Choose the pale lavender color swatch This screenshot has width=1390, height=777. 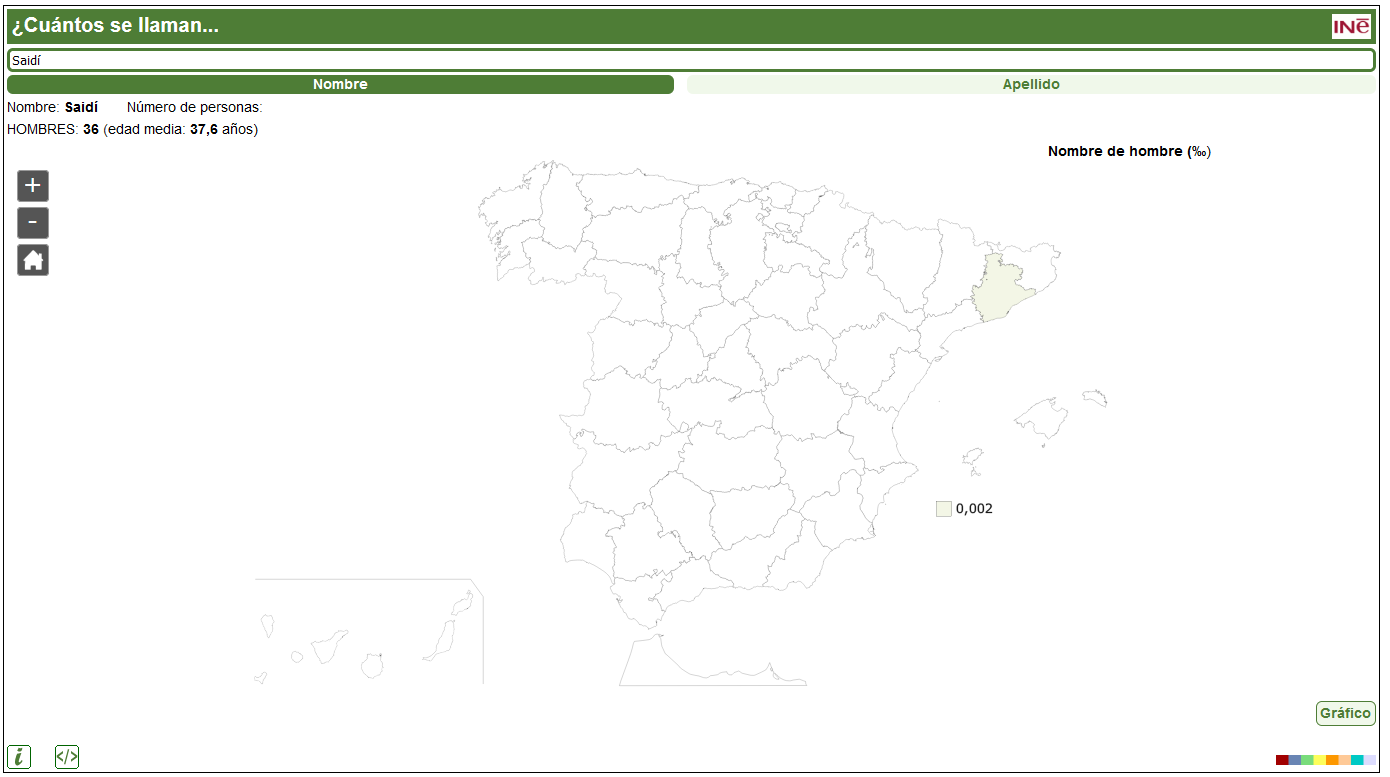point(1370,760)
